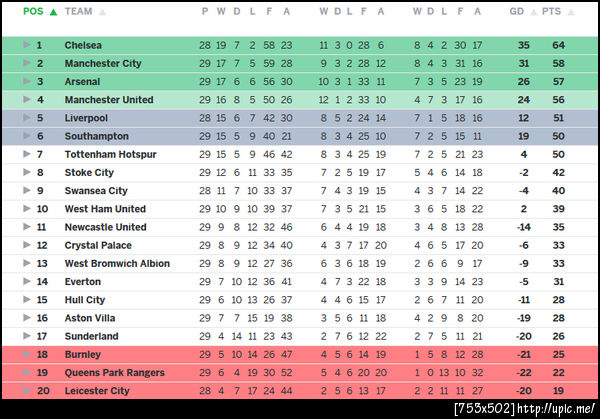
Task: Click the arrow icon on Sunderland's row
Action: [28, 336]
